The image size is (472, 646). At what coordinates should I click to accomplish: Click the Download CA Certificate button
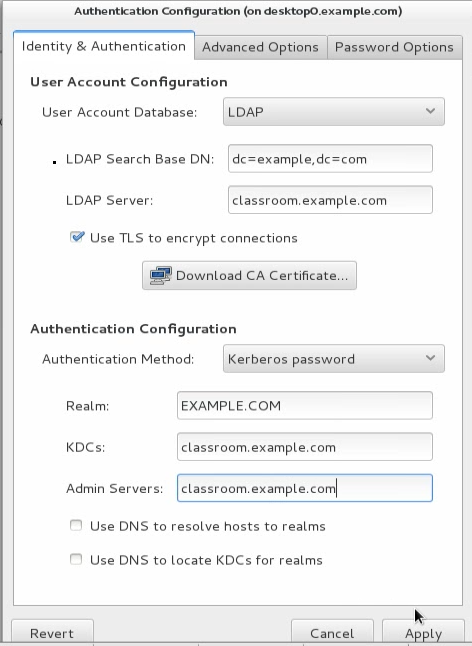click(x=249, y=275)
